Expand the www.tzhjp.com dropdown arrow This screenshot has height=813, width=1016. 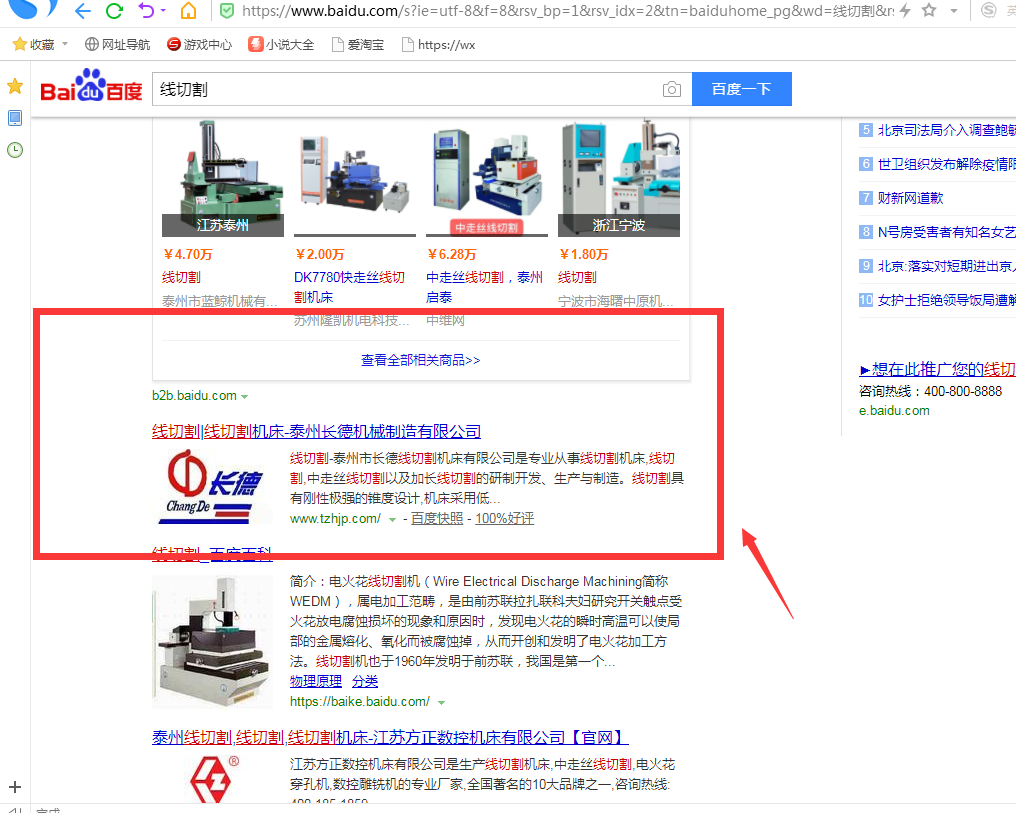coord(392,520)
